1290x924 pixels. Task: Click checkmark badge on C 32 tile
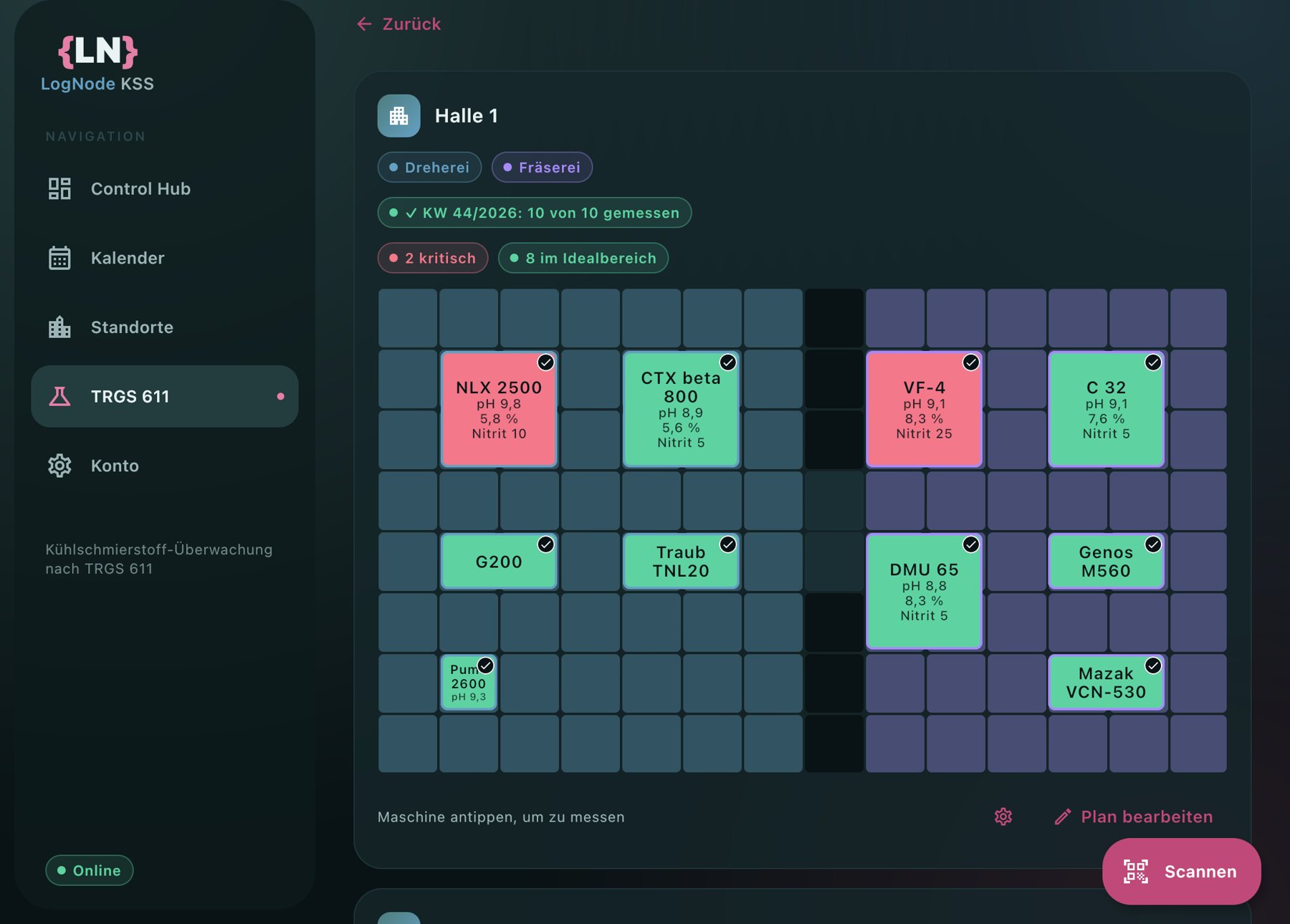point(1153,362)
